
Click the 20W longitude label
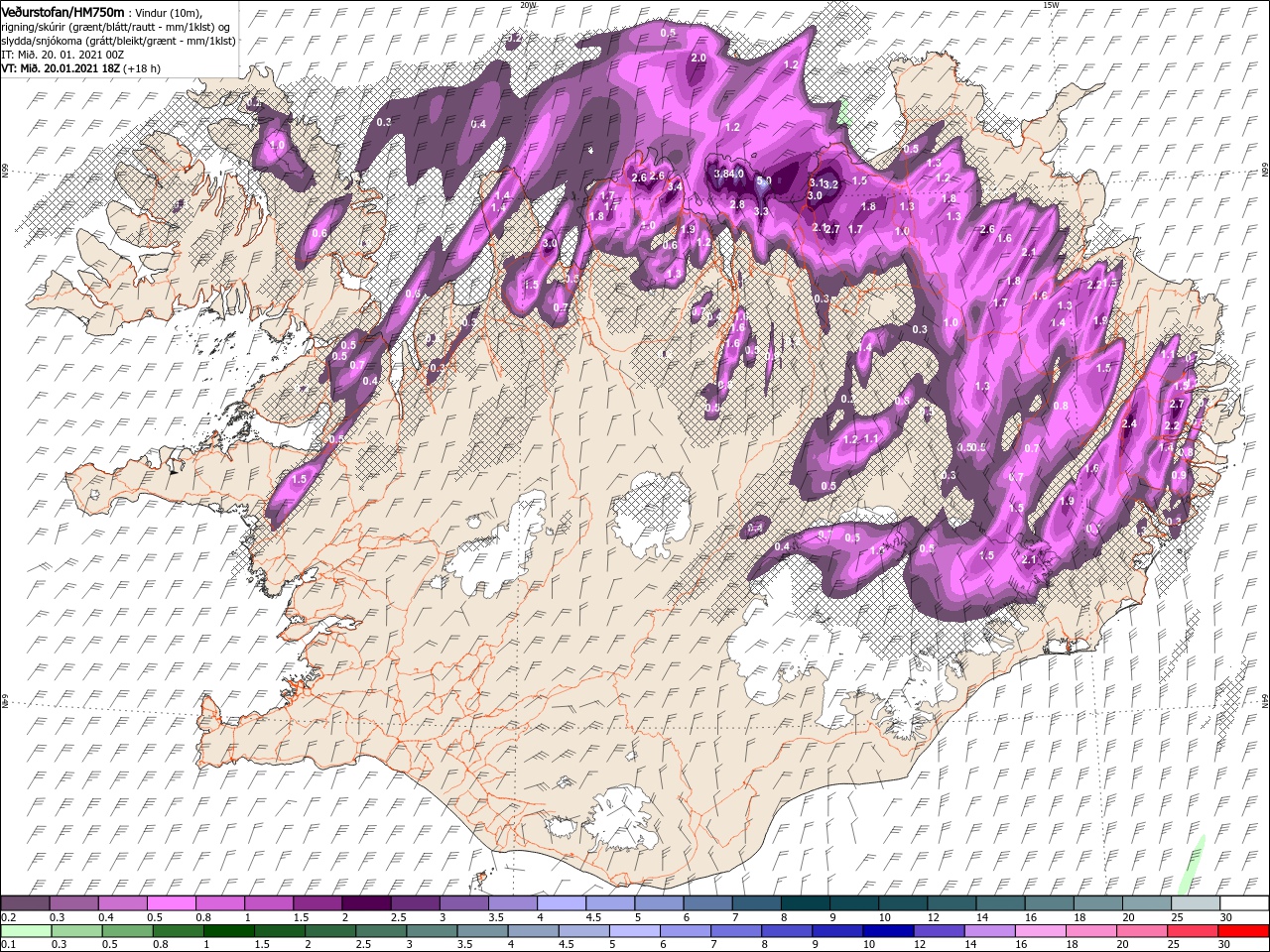(528, 5)
